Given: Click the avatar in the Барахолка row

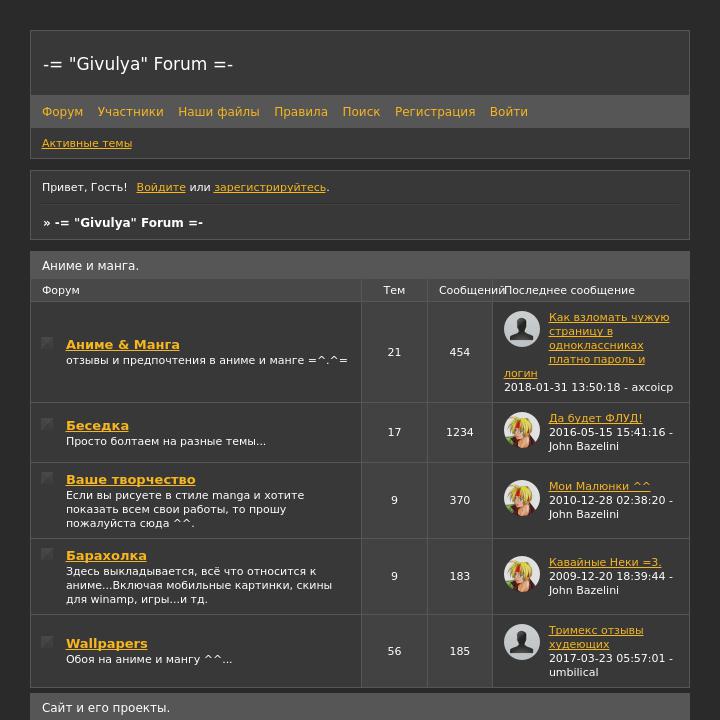Looking at the screenshot, I should [521, 574].
